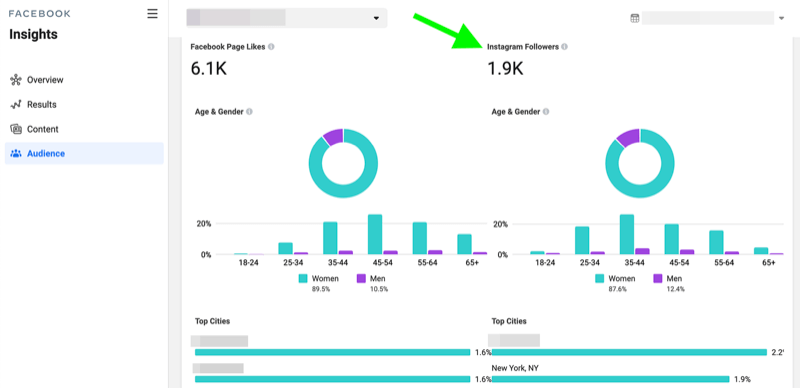Click info icon beside right Age & Gender
800x388 pixels.
pos(546,111)
